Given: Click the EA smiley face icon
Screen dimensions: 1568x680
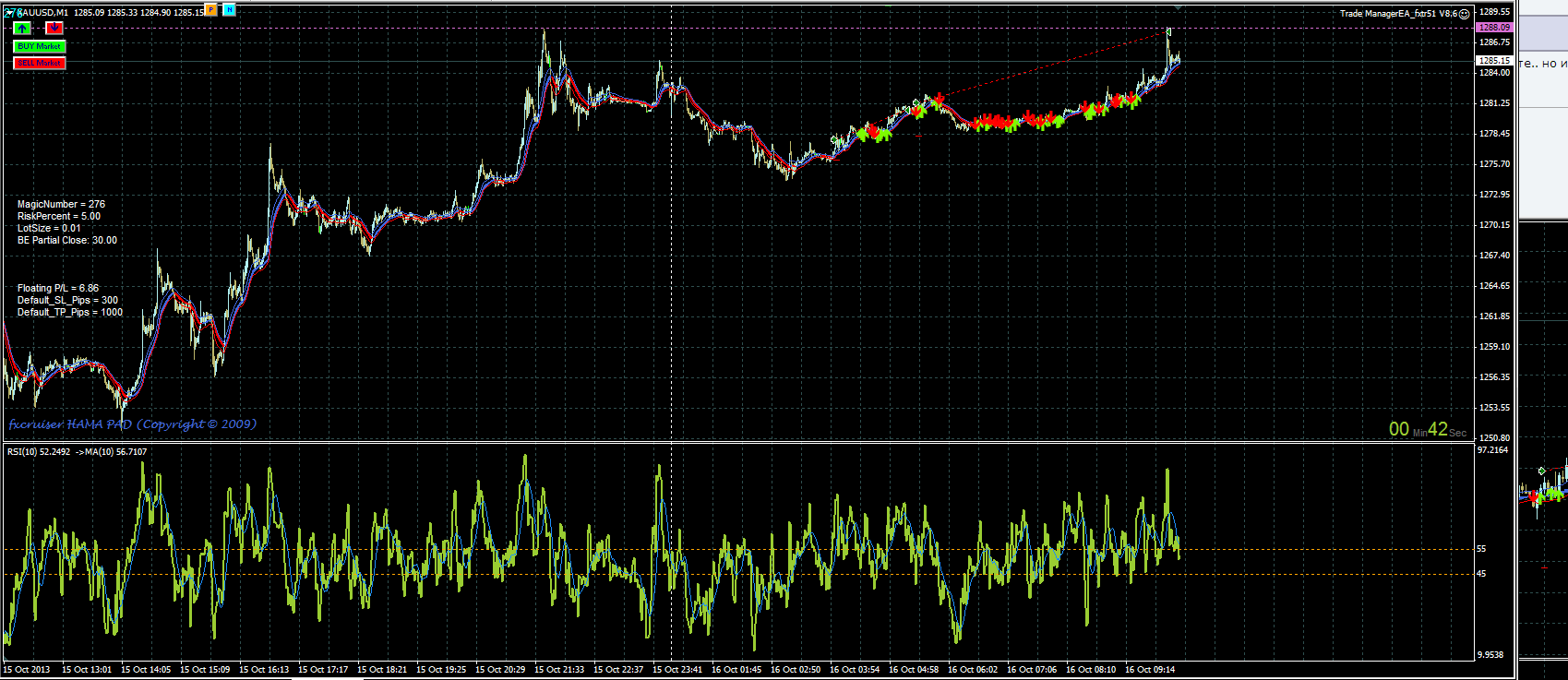Looking at the screenshot, I should (1465, 14).
